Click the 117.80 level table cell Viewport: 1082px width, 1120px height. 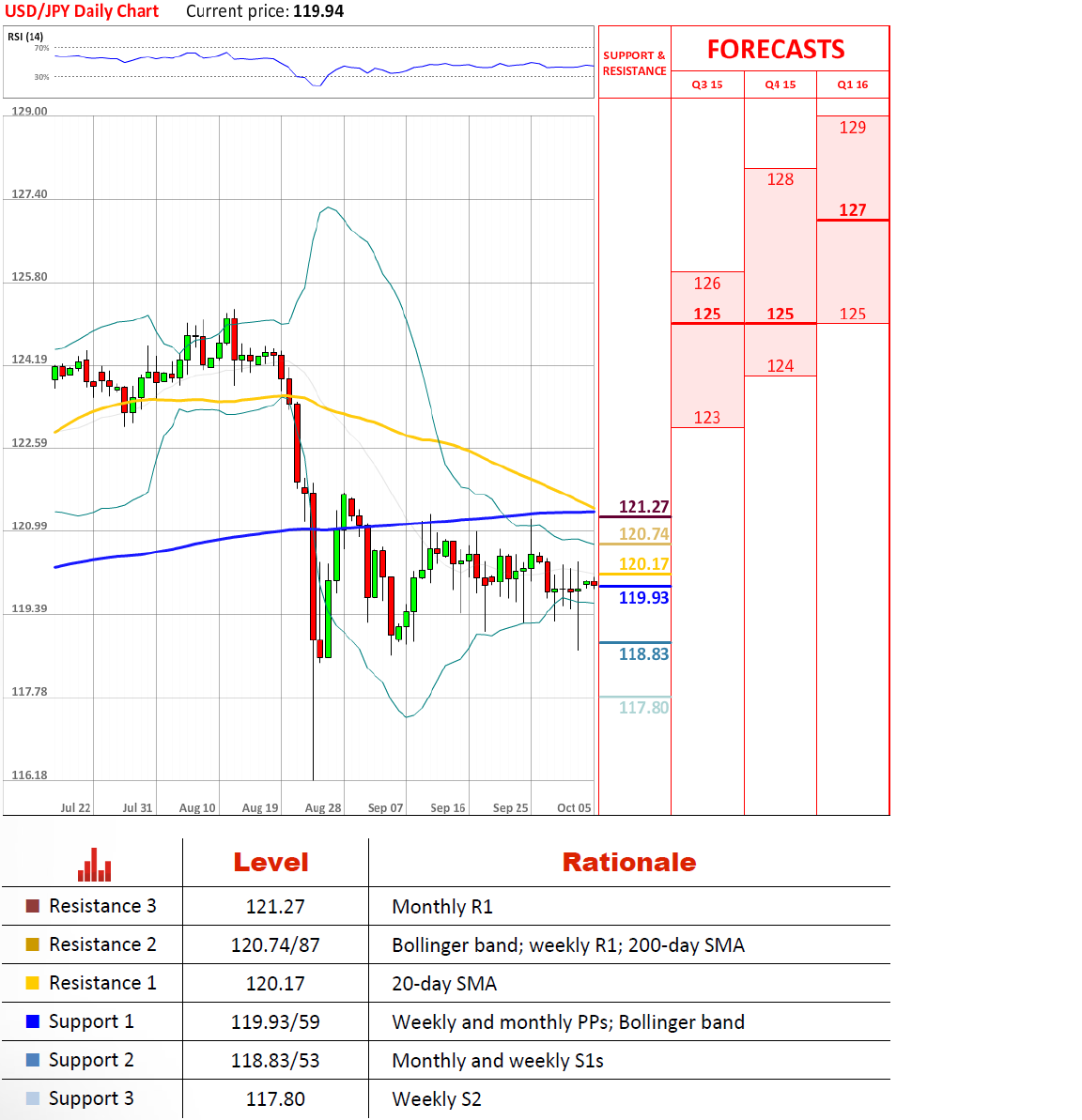click(275, 1100)
